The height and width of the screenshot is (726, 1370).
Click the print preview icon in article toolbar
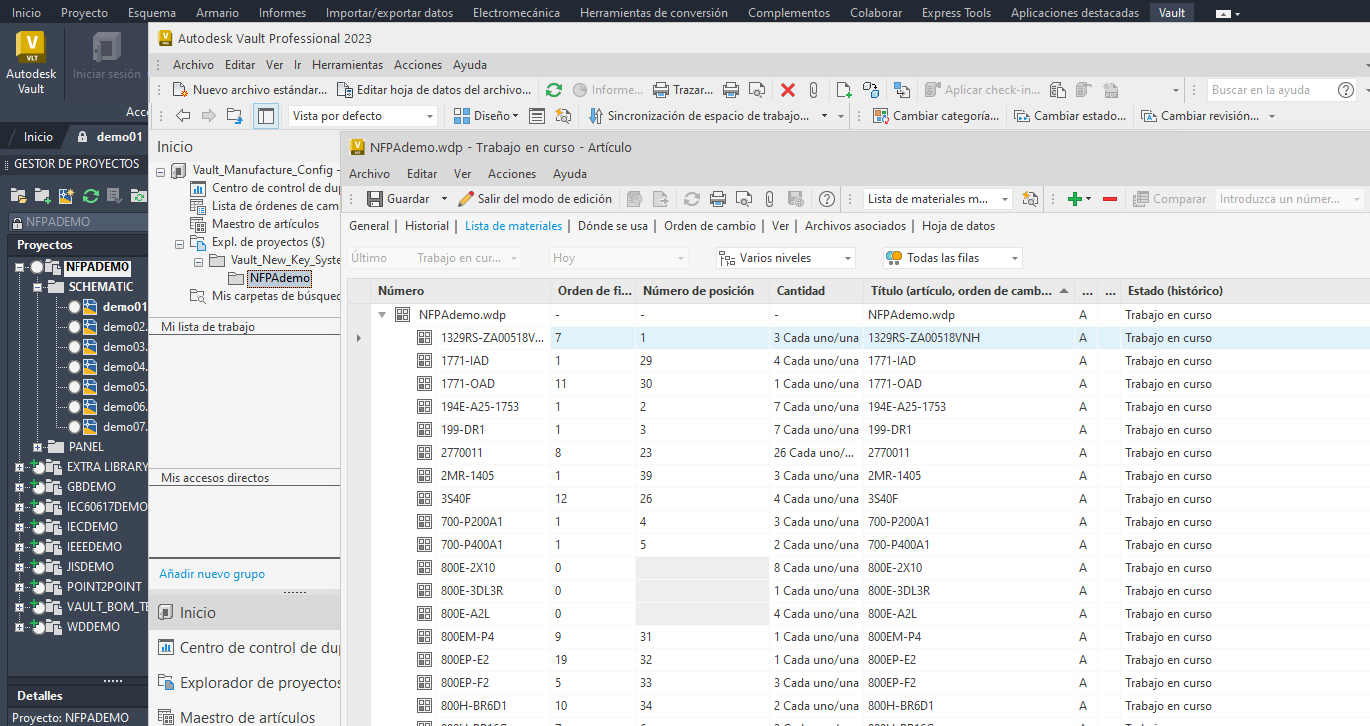pyautogui.click(x=744, y=199)
